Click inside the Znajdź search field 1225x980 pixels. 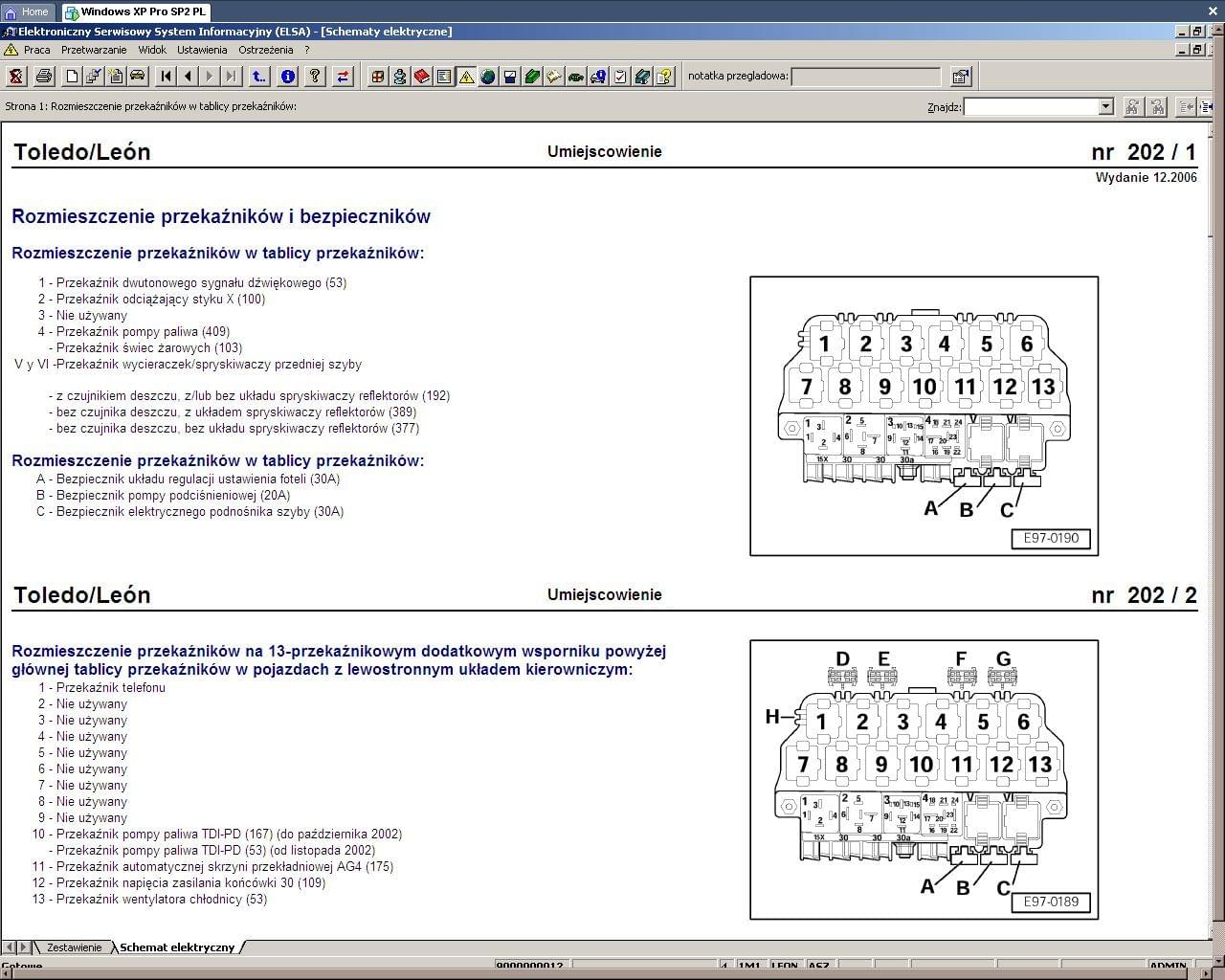(1031, 107)
